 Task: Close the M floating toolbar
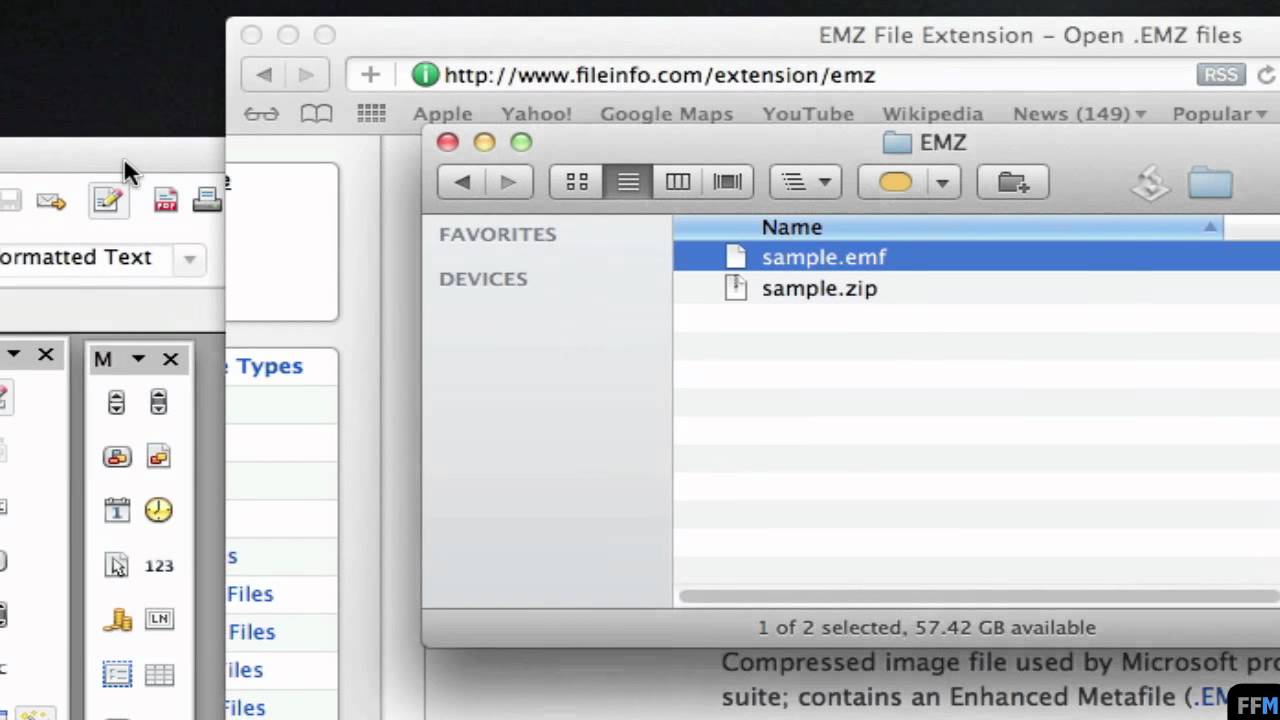click(170, 358)
